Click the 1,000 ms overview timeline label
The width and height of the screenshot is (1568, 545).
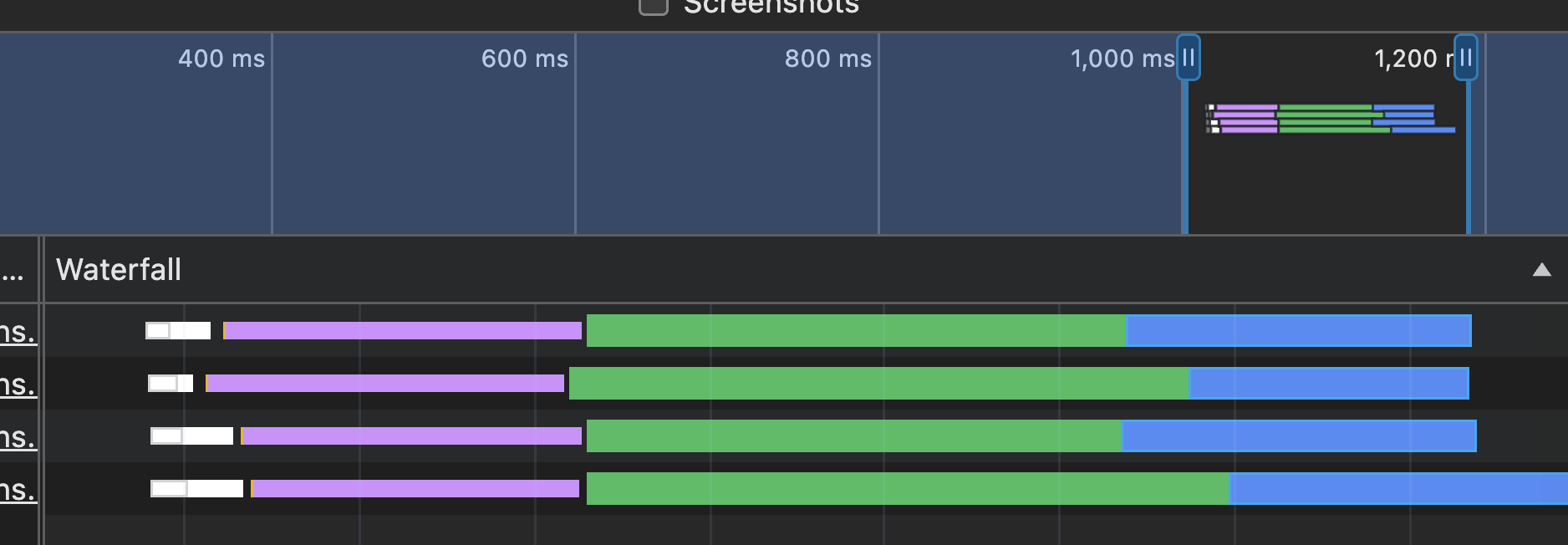pyautogui.click(x=1123, y=59)
